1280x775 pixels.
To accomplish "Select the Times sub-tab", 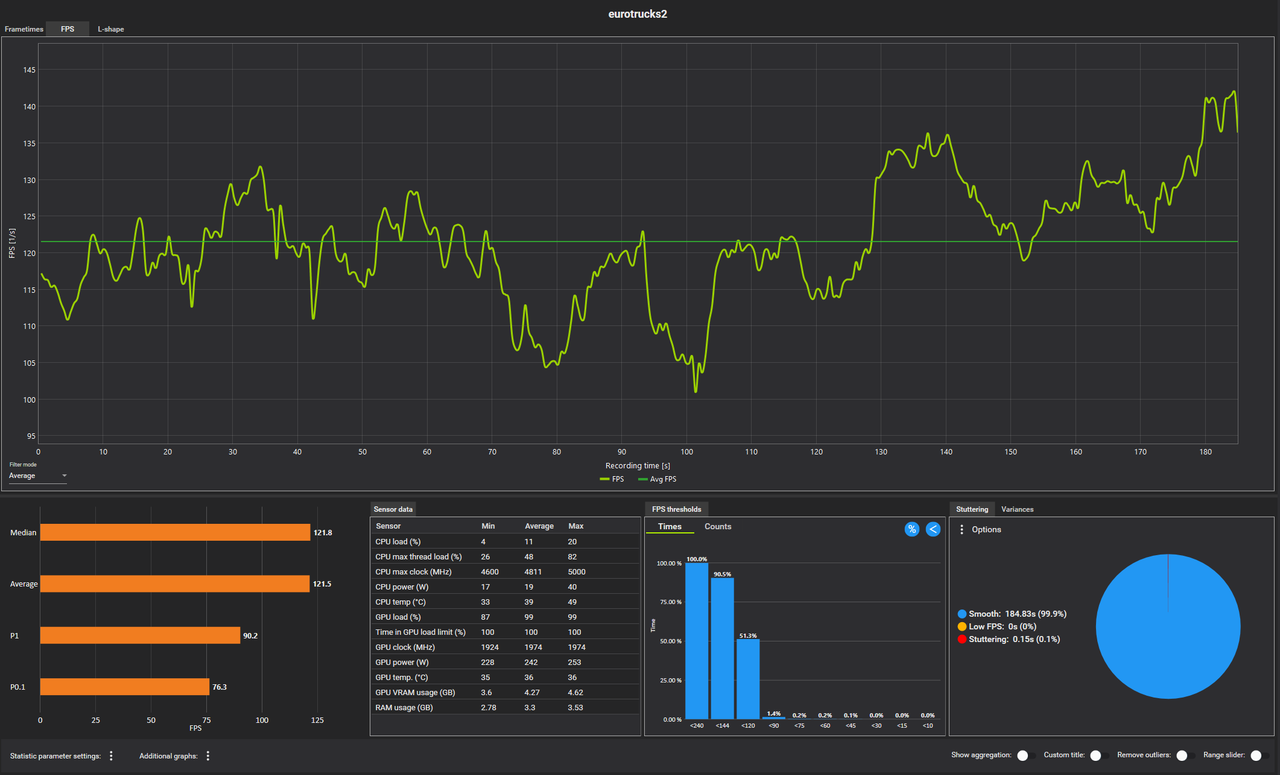I will (670, 526).
